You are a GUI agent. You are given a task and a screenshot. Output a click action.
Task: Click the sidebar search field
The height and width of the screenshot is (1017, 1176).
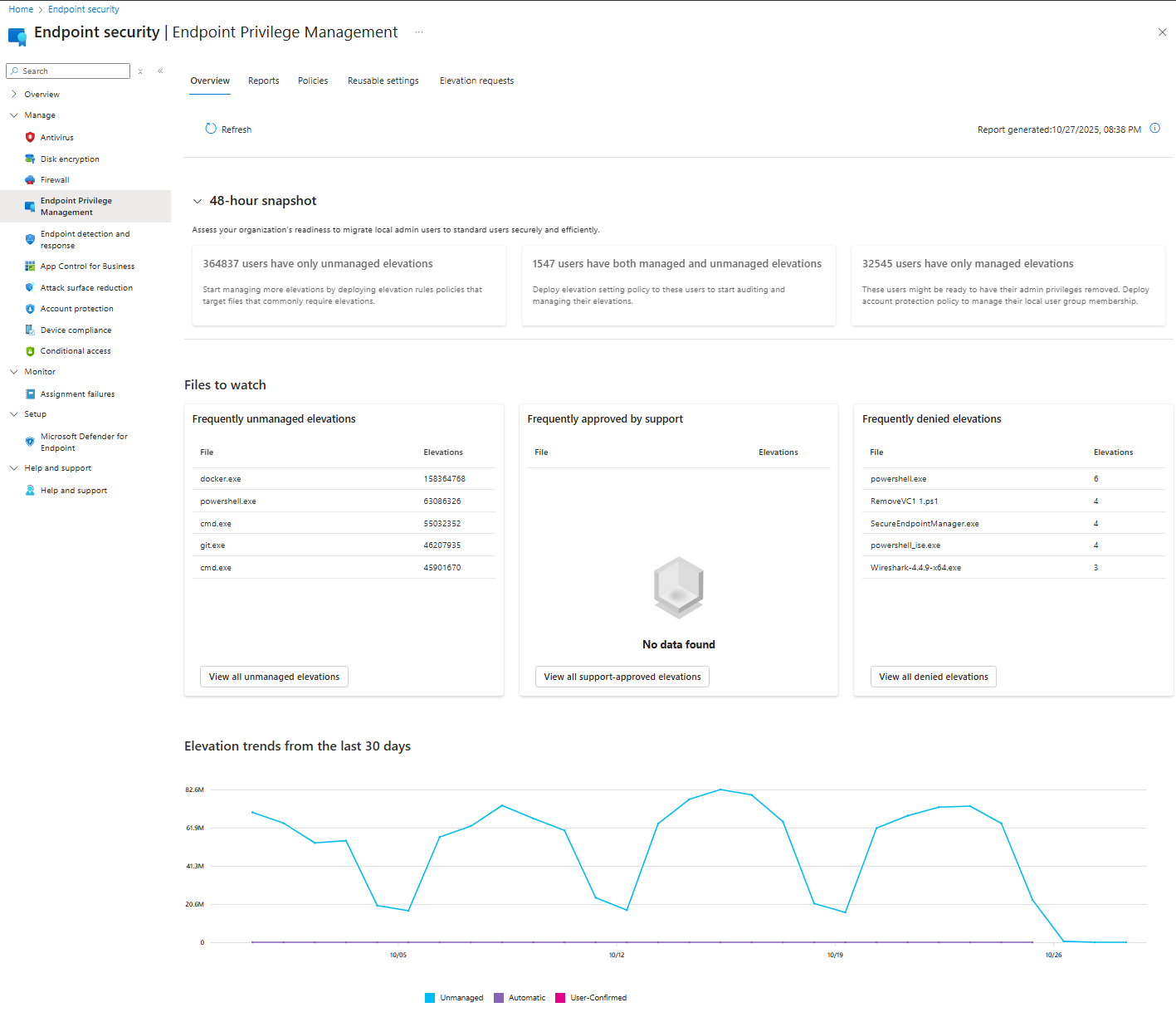68,71
